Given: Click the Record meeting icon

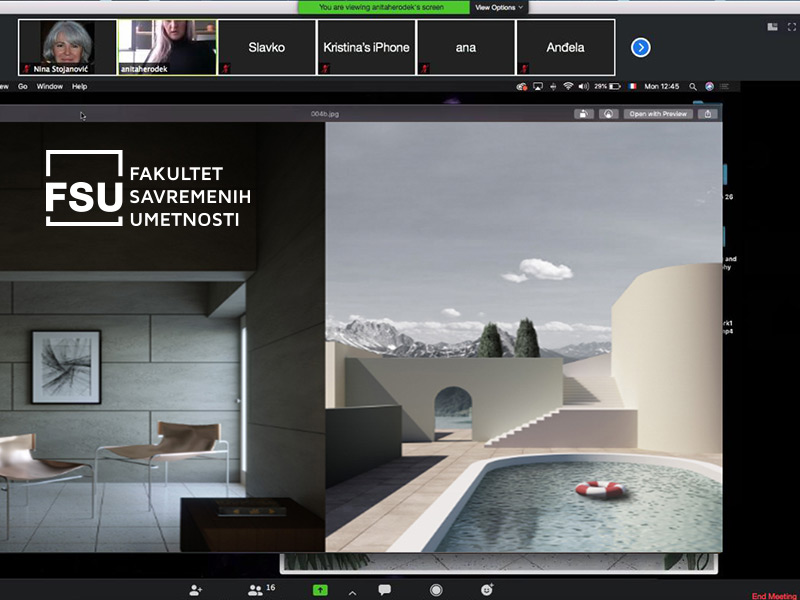Looking at the screenshot, I should point(436,590).
